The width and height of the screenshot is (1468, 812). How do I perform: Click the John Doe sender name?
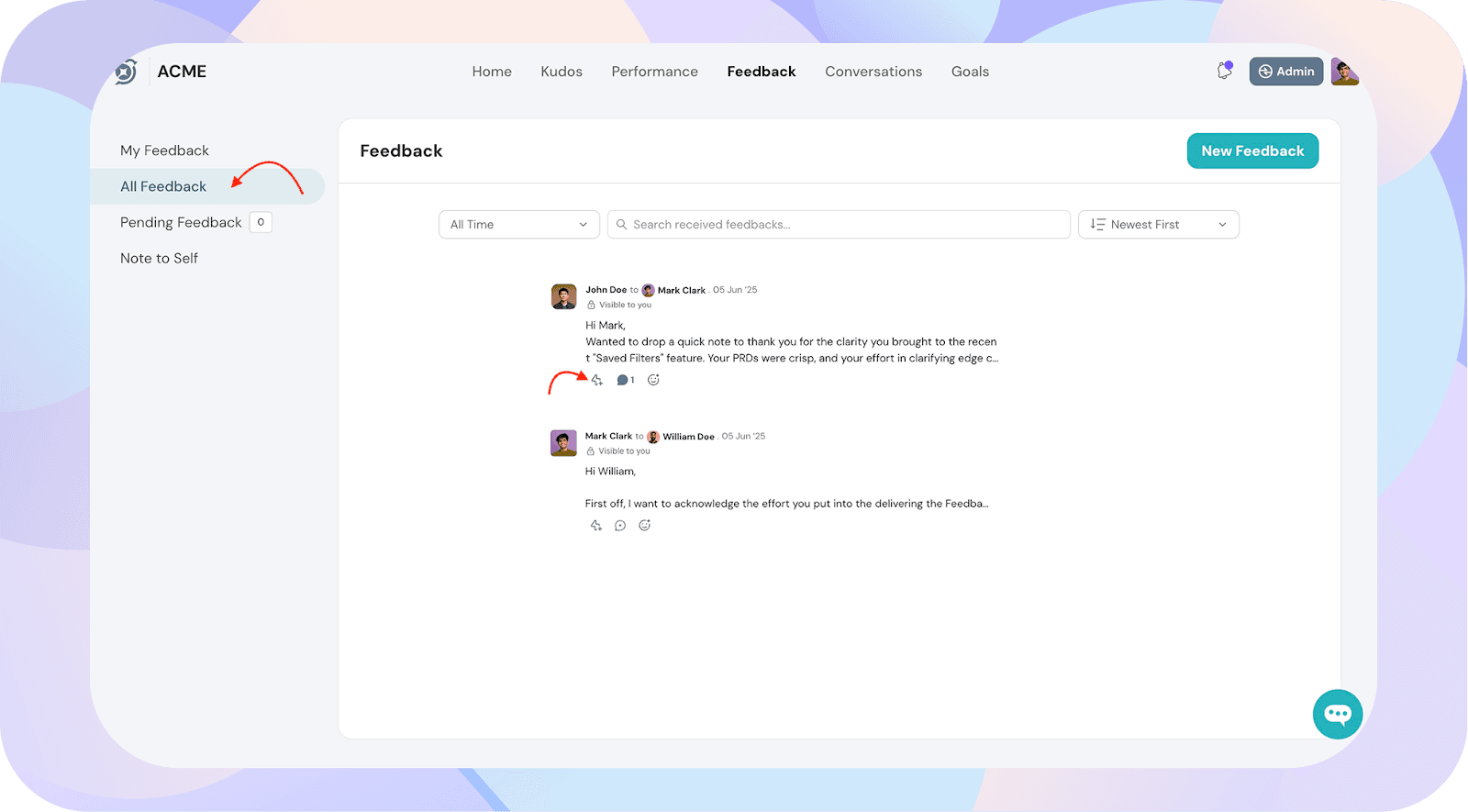coord(606,290)
